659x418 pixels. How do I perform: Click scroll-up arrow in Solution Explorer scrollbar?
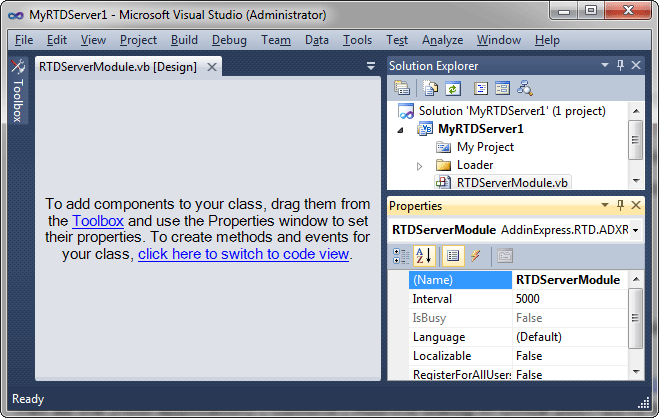pos(636,111)
